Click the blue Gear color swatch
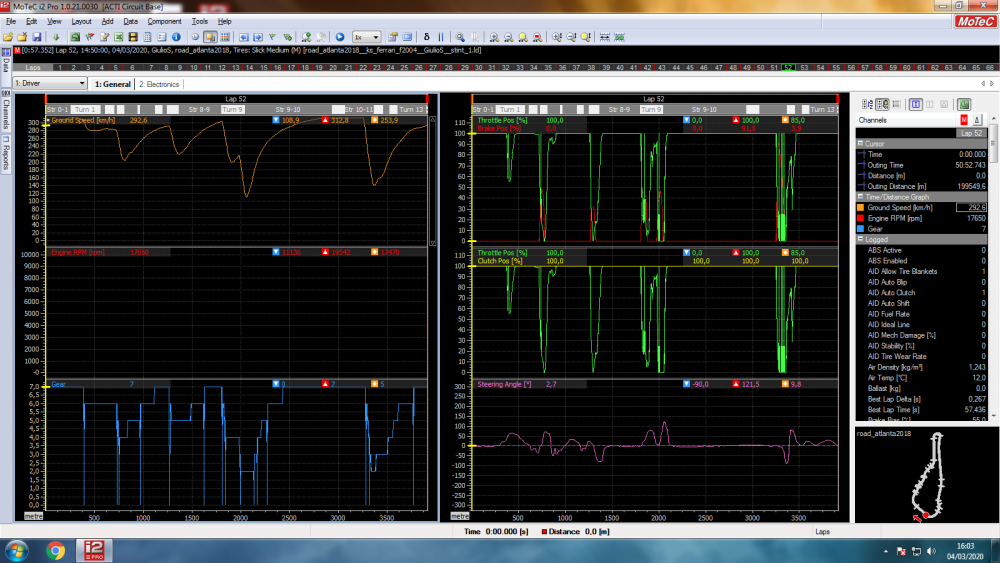The width and height of the screenshot is (1000, 563). (860, 229)
